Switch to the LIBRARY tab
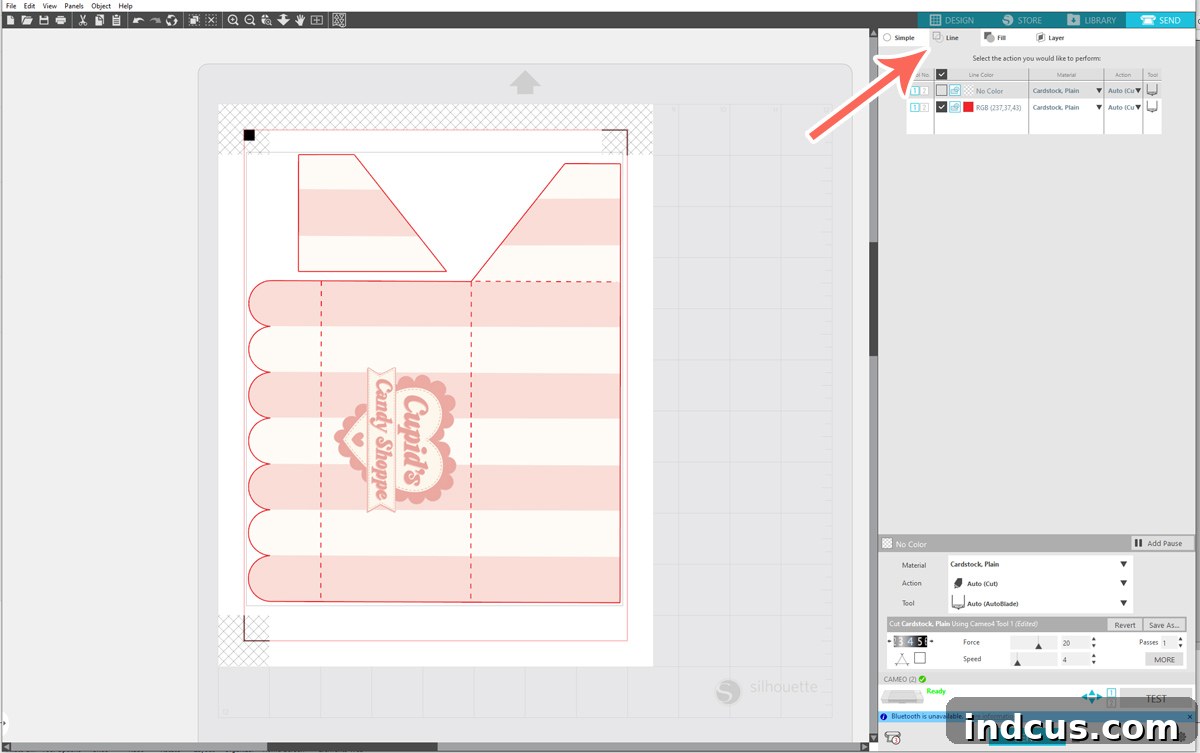 [x=1091, y=20]
